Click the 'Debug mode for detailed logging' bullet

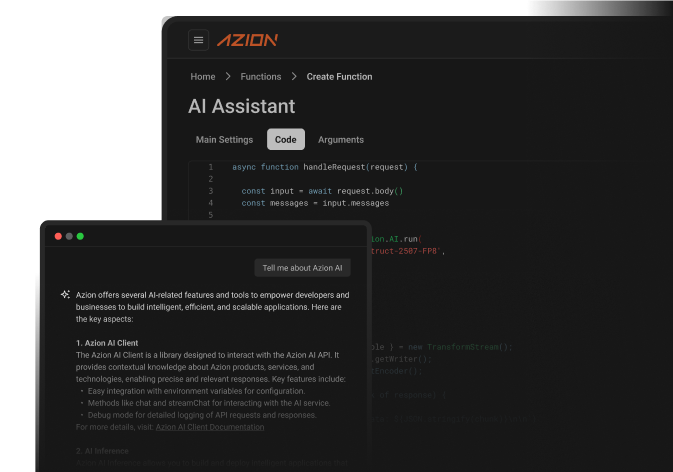(202, 415)
